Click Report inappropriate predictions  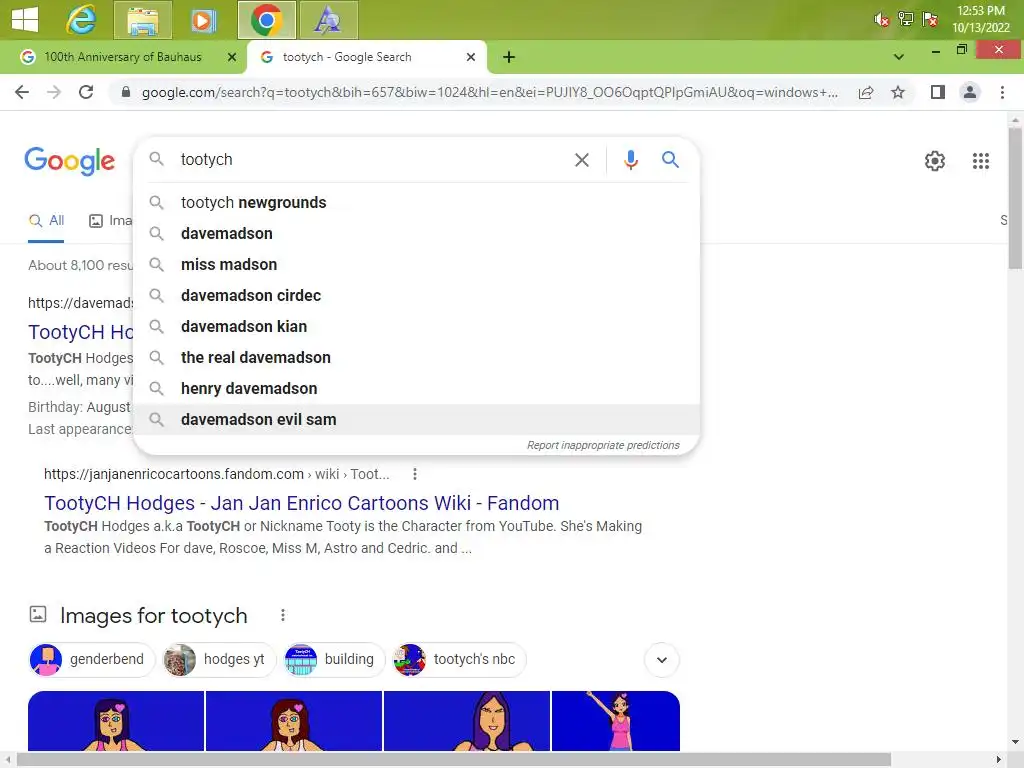[x=603, y=445]
